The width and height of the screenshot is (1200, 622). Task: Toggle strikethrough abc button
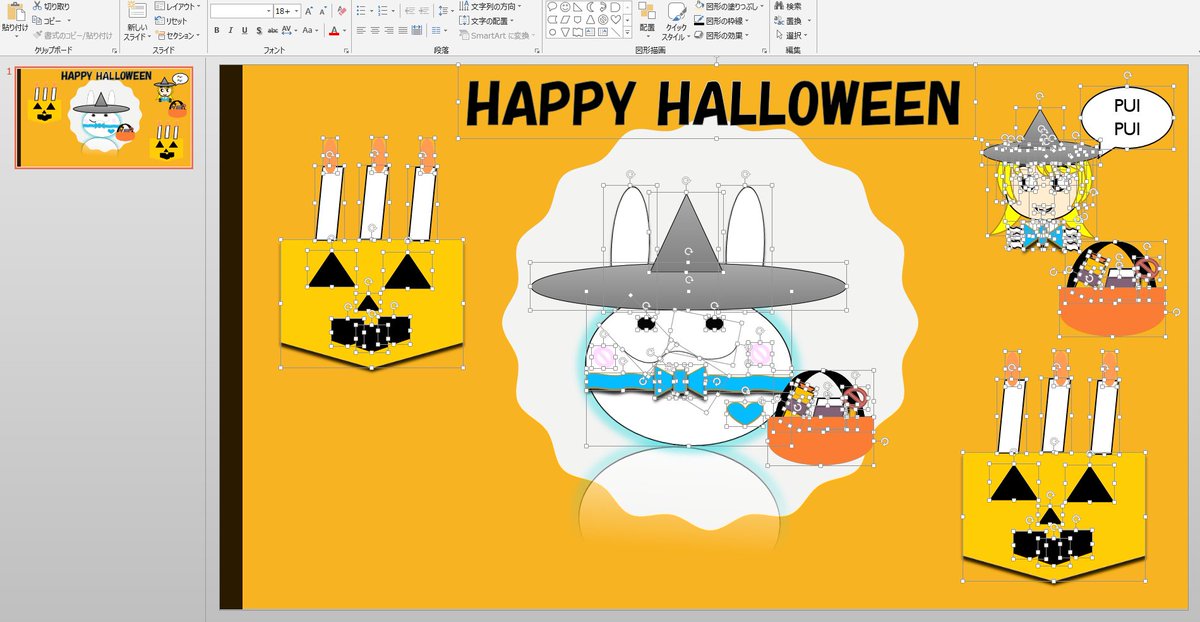tap(273, 30)
